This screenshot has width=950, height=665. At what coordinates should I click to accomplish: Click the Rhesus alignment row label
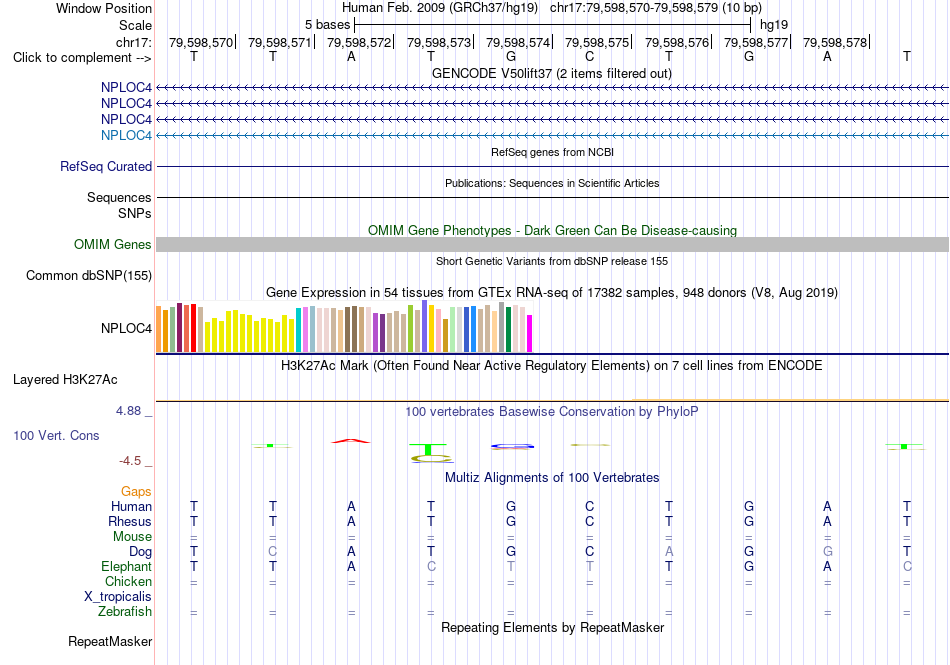coord(130,521)
